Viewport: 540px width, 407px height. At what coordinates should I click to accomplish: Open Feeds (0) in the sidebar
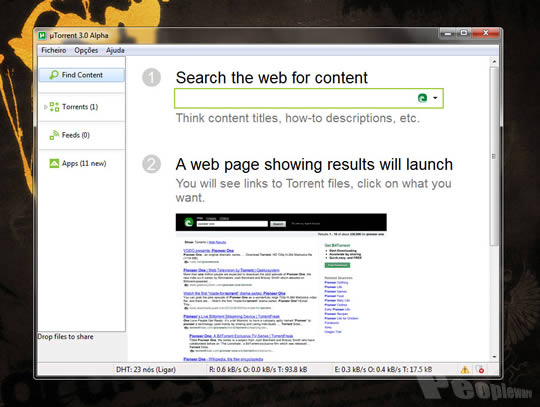76,135
